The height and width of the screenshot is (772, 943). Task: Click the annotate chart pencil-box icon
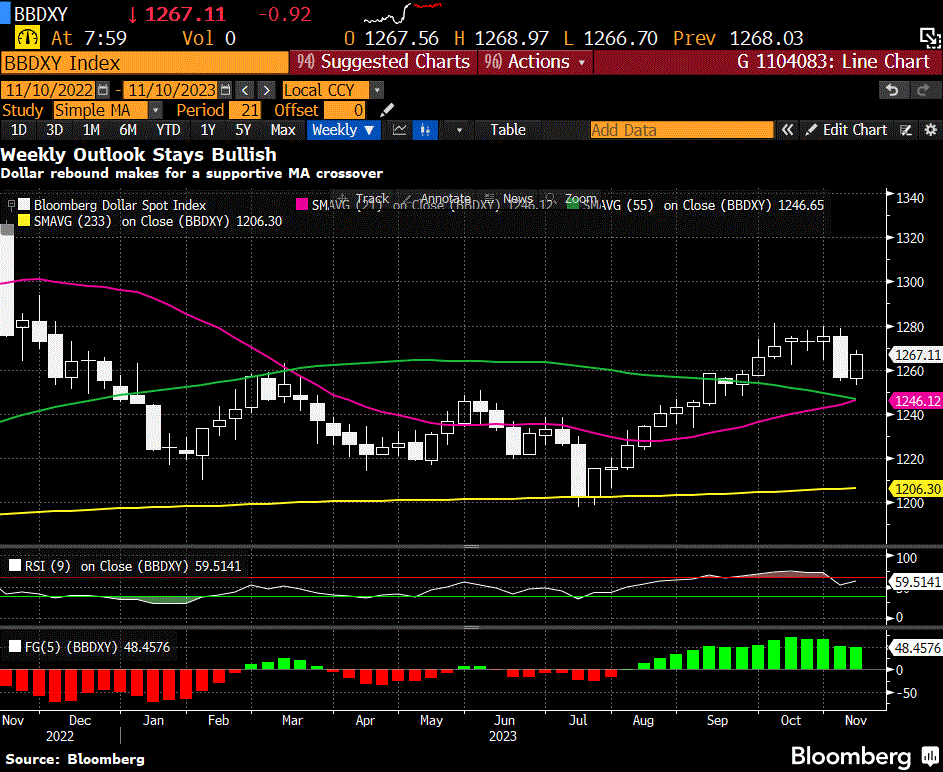(906, 130)
